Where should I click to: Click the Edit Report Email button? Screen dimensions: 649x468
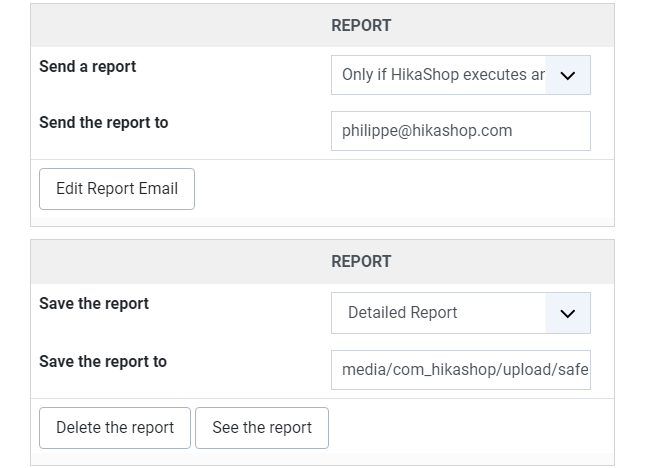pyautogui.click(x=117, y=189)
